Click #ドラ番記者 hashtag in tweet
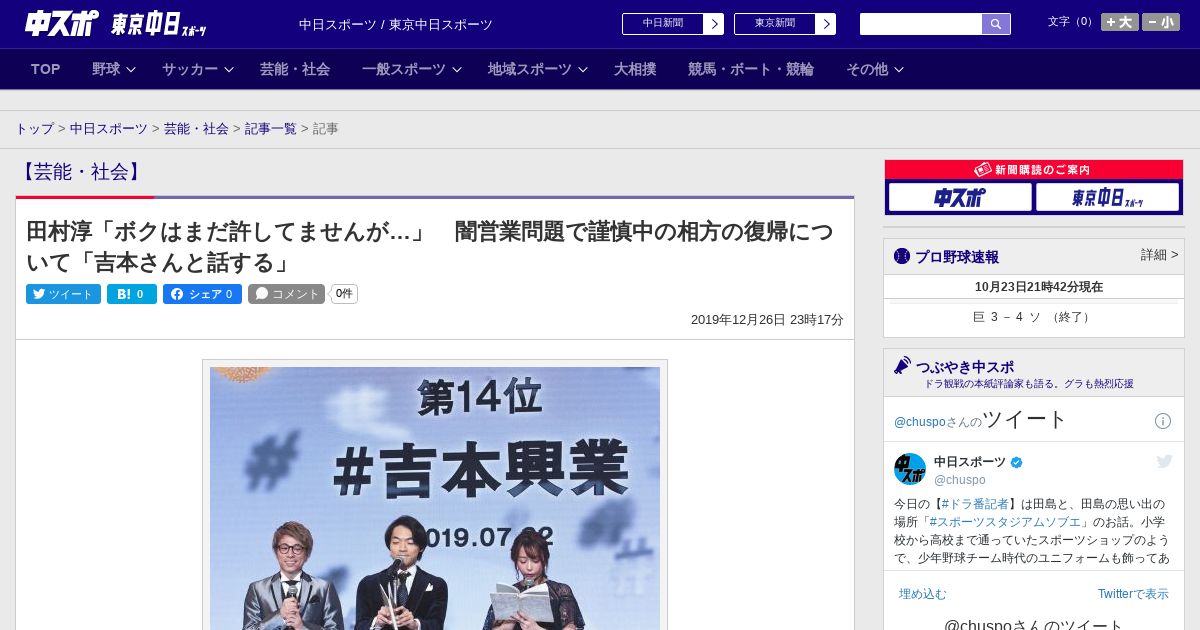This screenshot has height=630, width=1200. [x=975, y=504]
